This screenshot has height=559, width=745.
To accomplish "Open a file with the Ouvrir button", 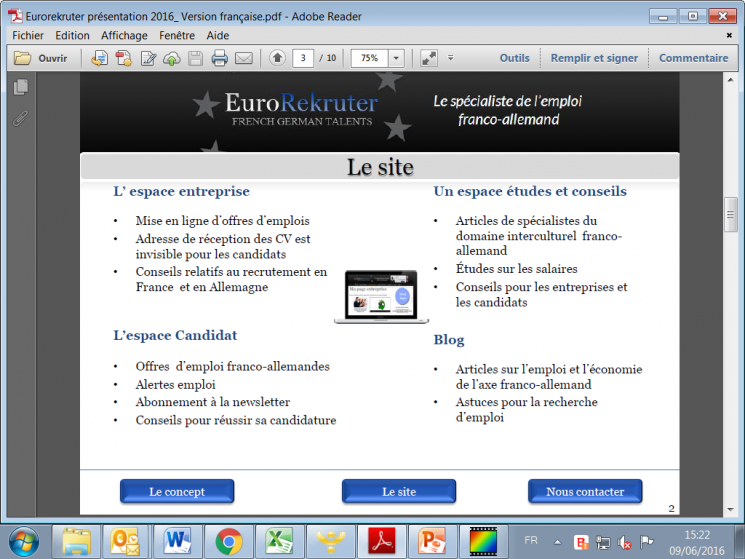I will tap(40, 58).
